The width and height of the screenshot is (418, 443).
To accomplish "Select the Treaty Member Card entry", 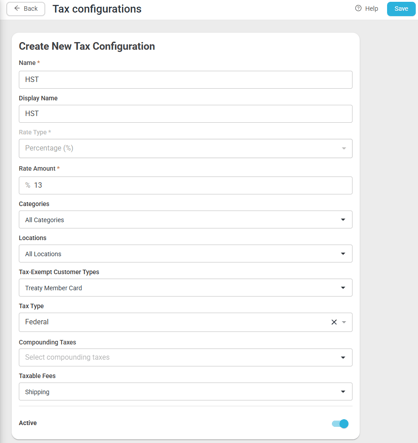I will click(54, 288).
